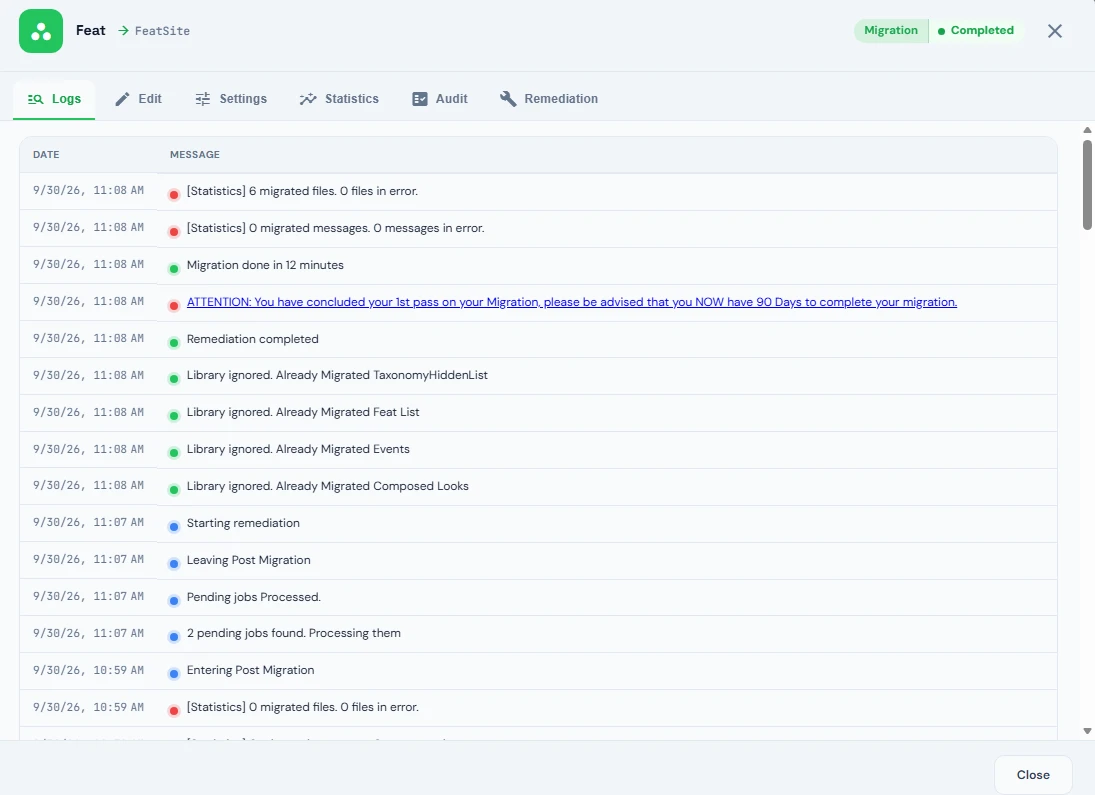Select the 'Already Migrated Events' message

(297, 449)
